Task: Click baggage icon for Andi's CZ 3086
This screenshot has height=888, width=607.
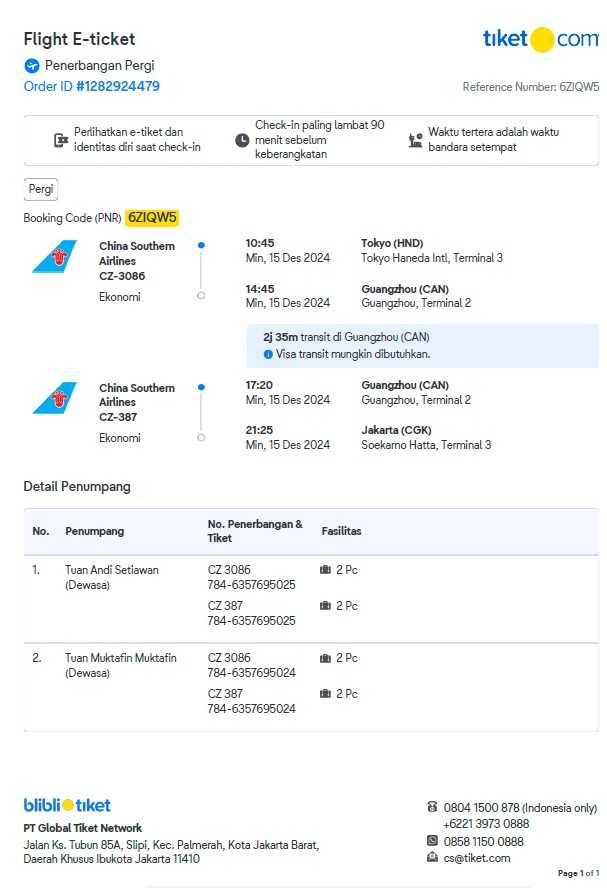Action: pyautogui.click(x=325, y=570)
